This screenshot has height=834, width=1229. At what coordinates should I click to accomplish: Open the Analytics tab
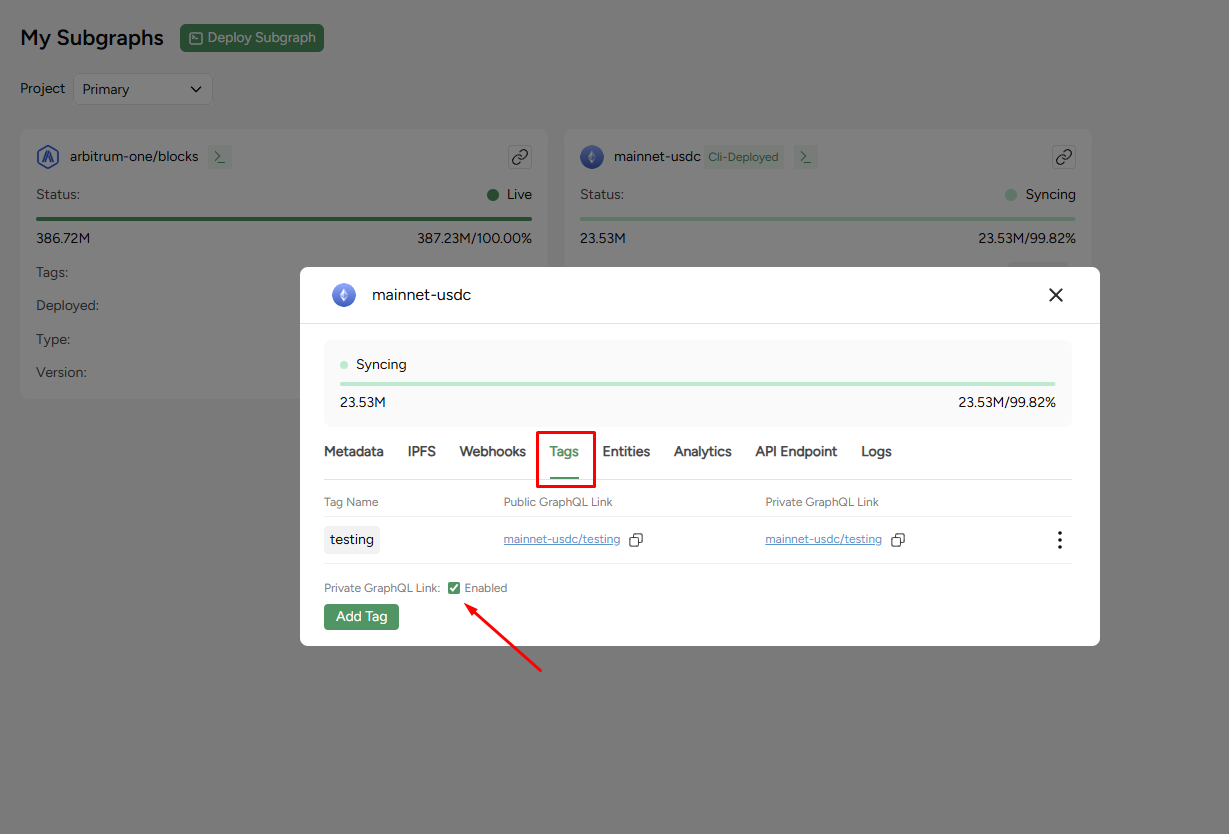(703, 452)
